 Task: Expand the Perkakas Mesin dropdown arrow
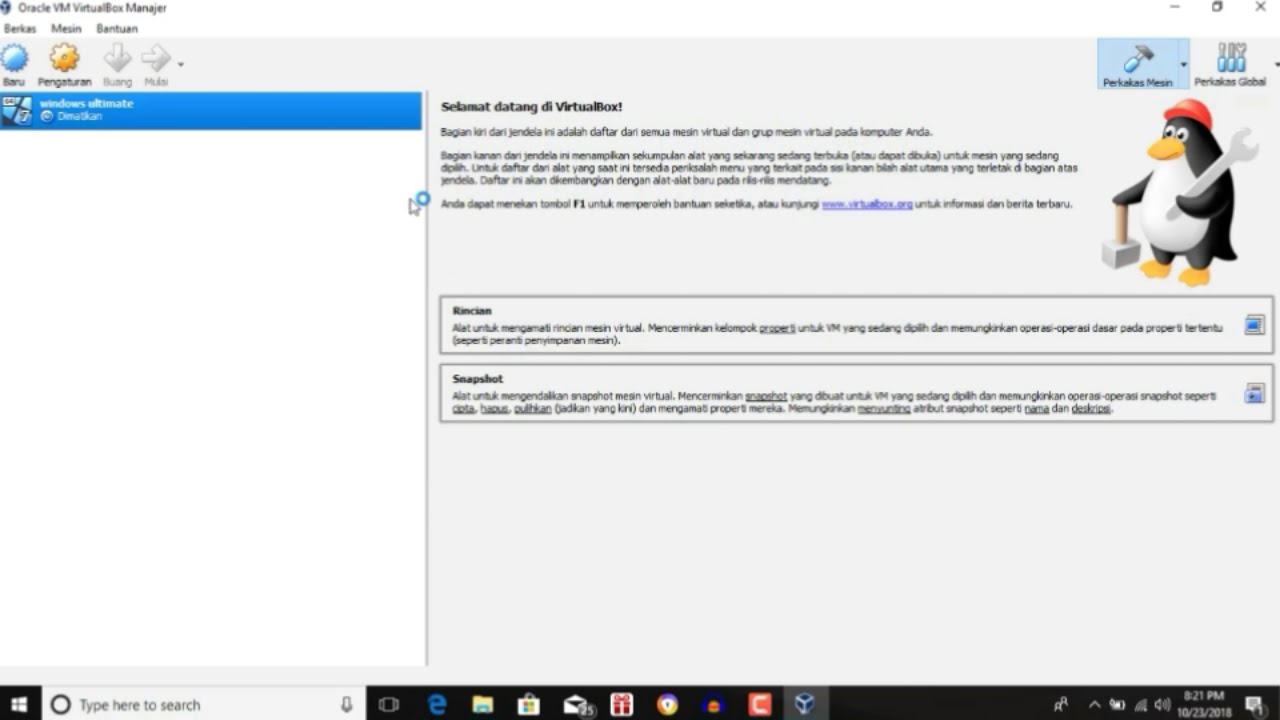pos(1183,65)
